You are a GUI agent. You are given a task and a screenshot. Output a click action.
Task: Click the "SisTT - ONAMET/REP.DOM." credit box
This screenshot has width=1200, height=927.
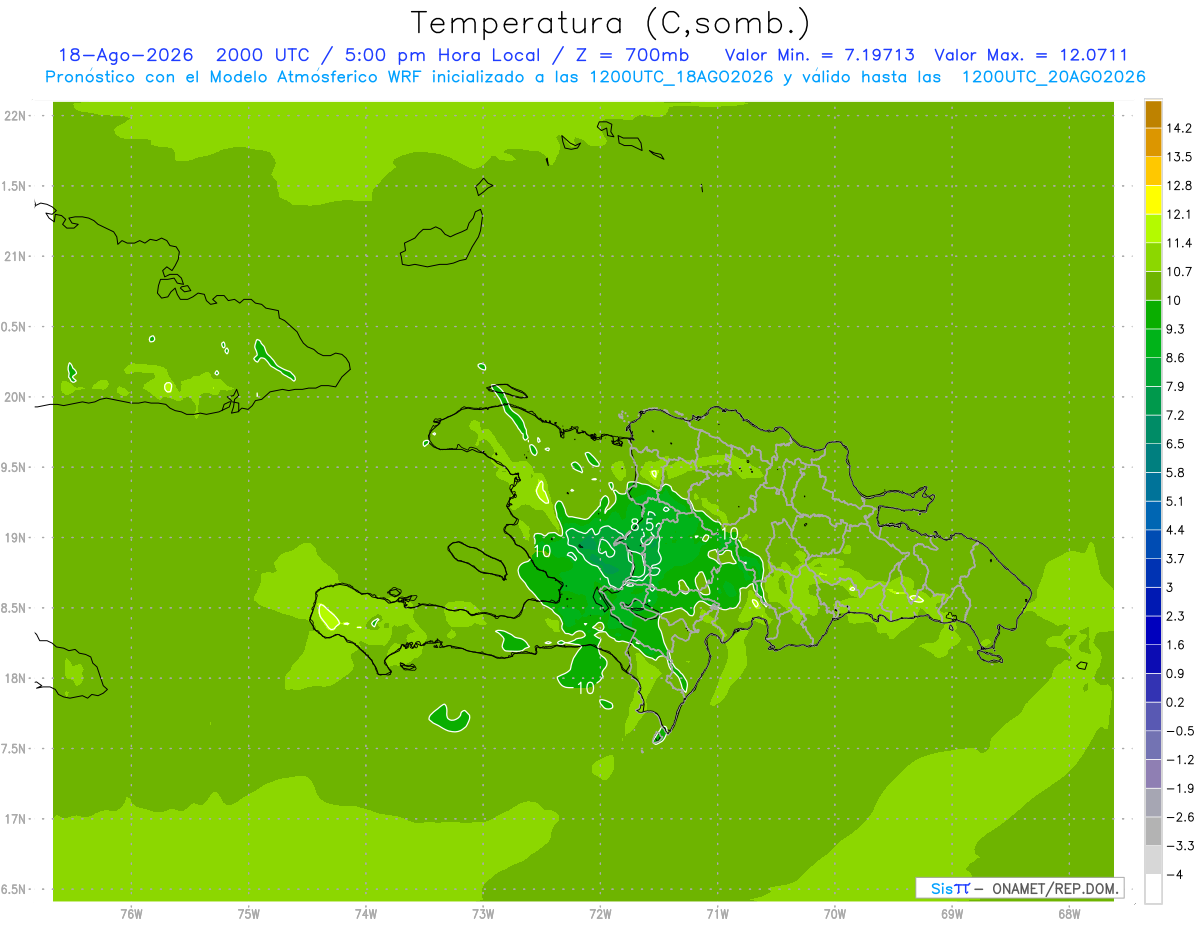tap(1020, 888)
